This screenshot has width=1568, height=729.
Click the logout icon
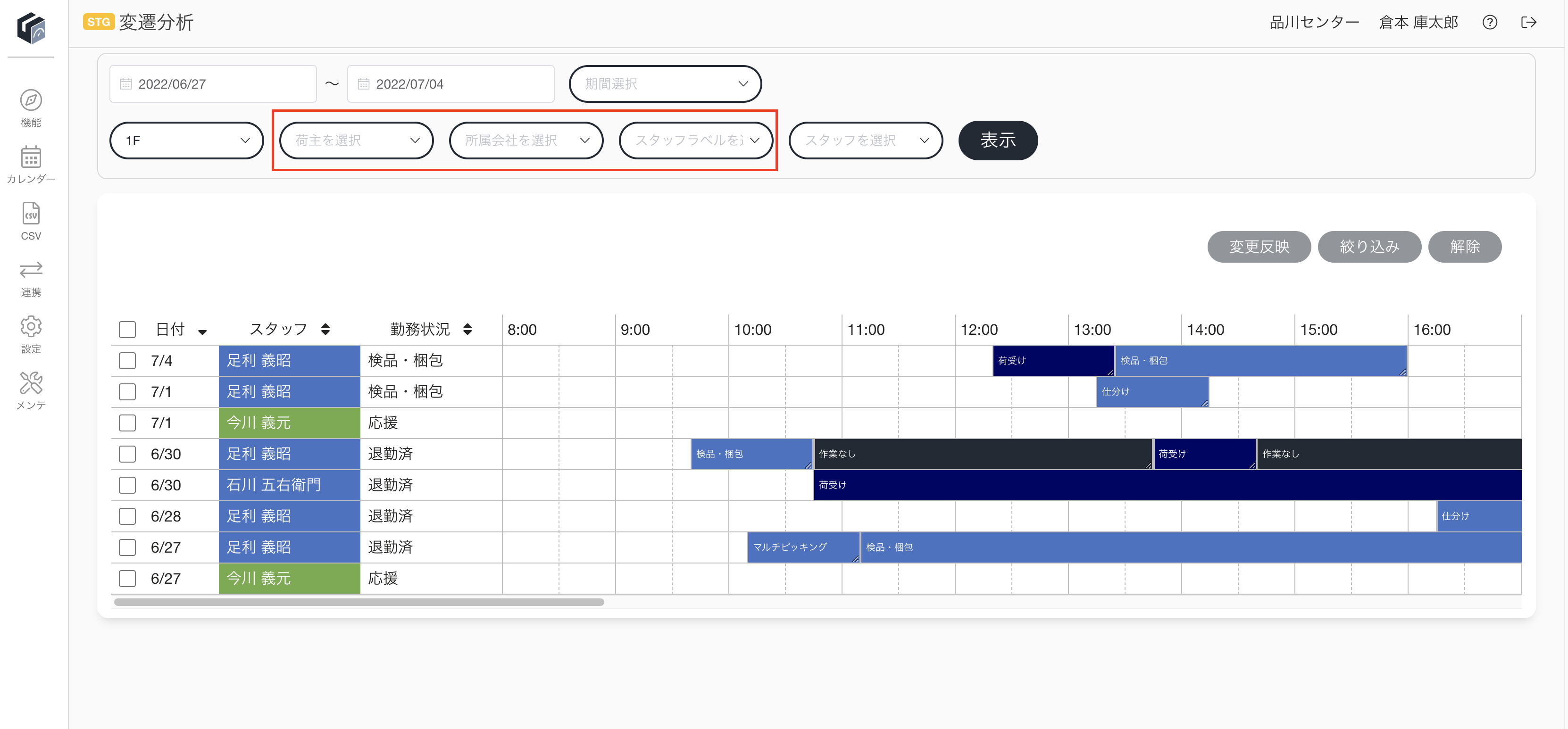(x=1528, y=23)
